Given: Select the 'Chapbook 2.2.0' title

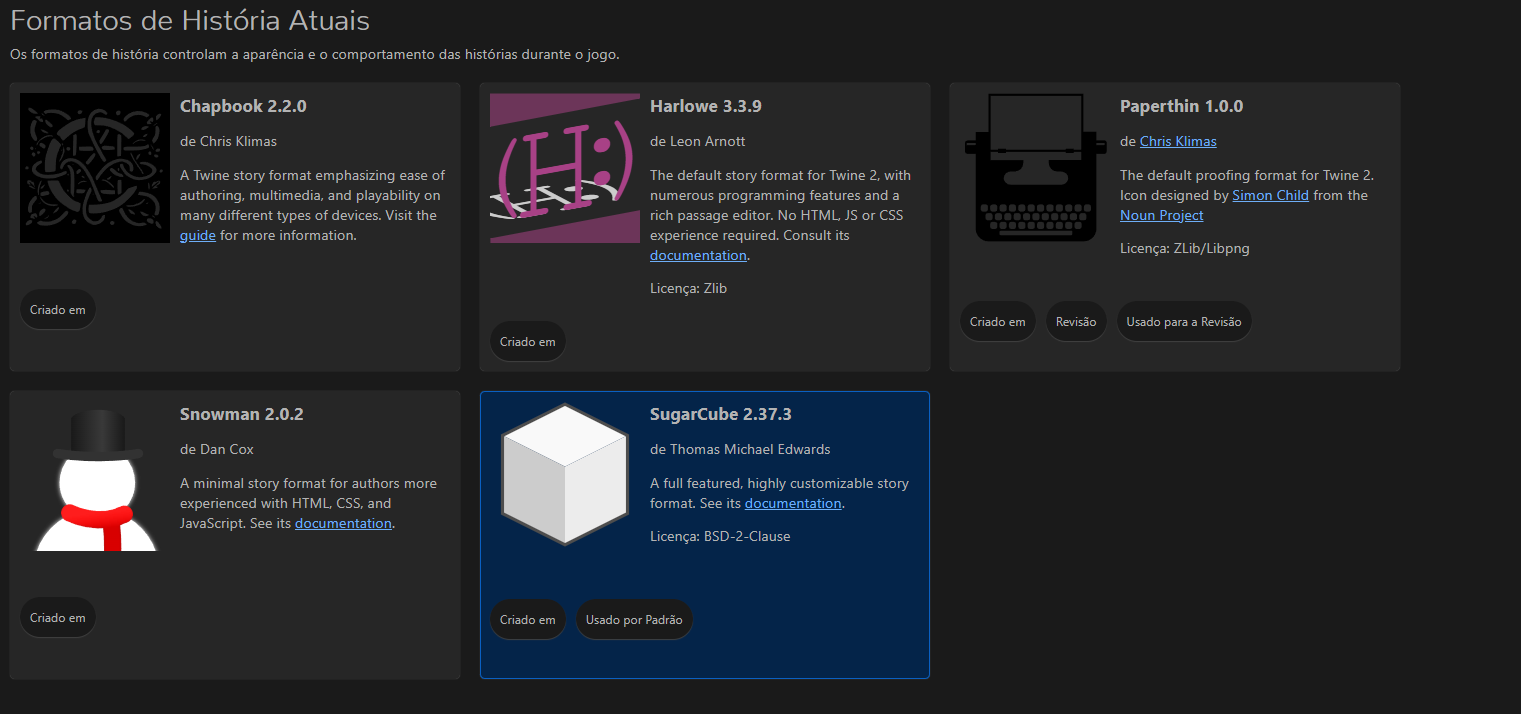Looking at the screenshot, I should [243, 106].
